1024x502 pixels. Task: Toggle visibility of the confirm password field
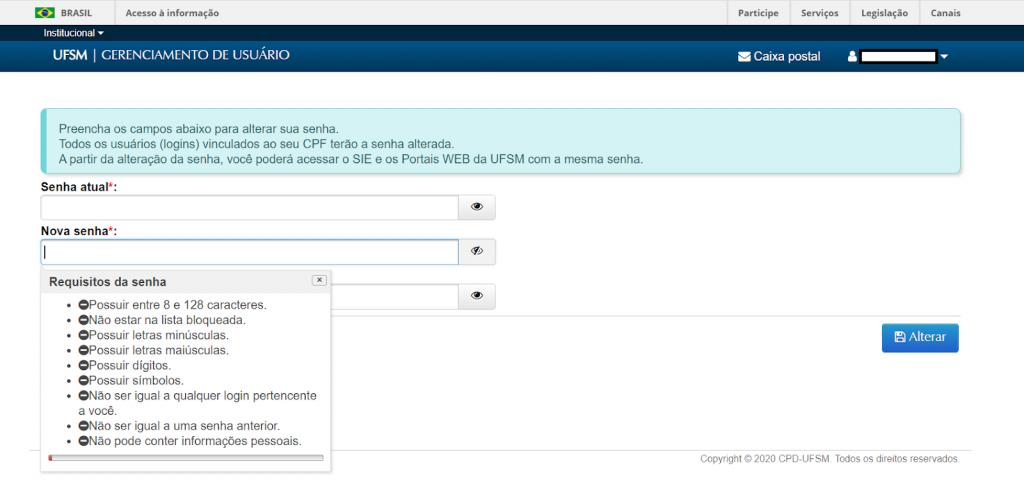click(476, 296)
